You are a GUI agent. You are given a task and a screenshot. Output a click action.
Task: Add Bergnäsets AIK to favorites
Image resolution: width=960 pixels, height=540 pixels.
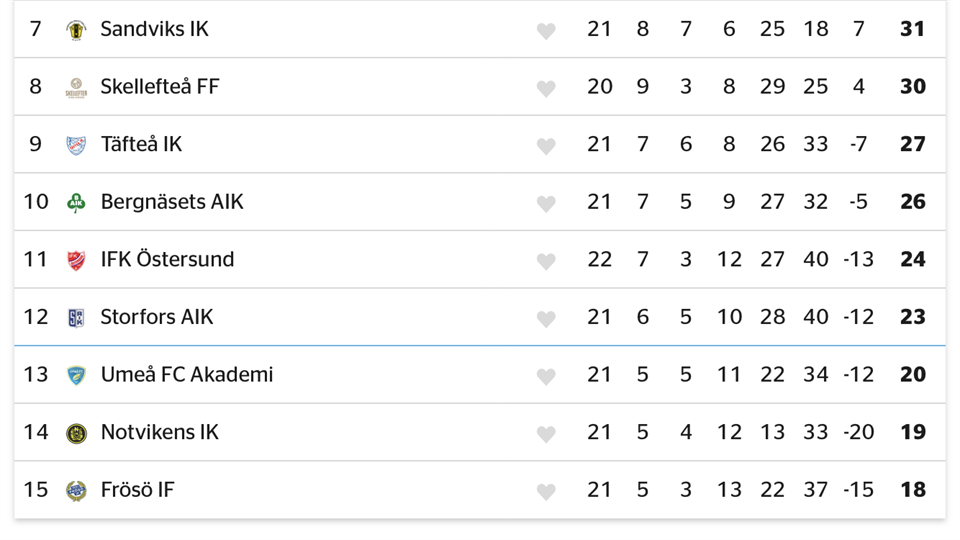546,204
